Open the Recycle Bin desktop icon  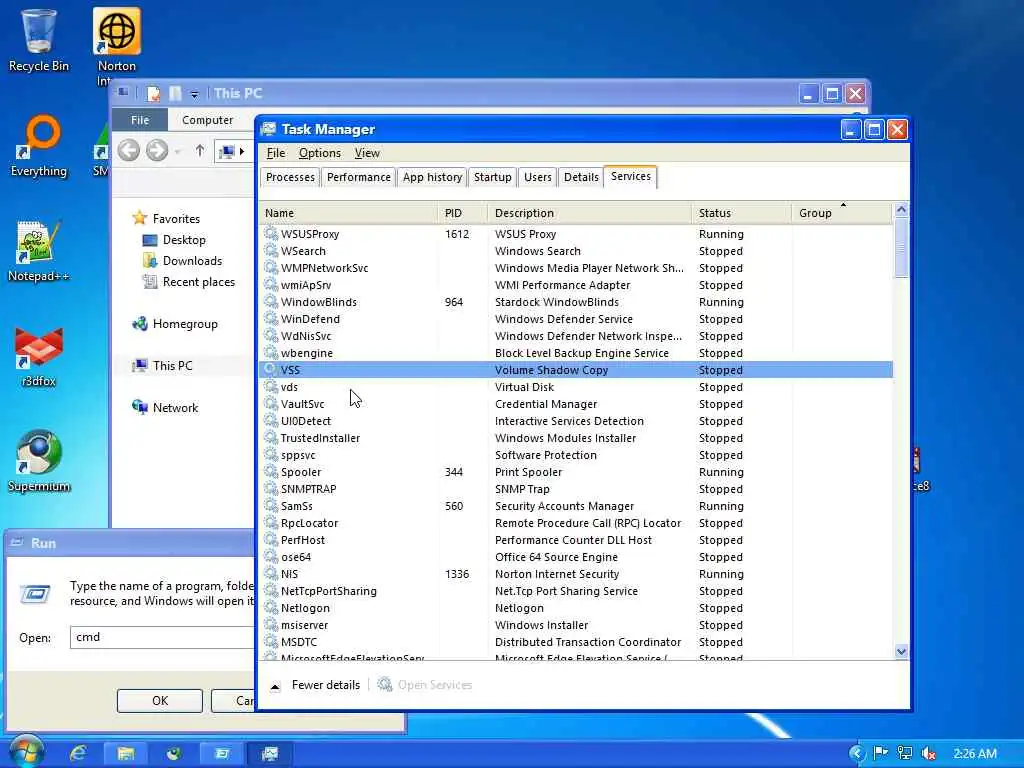click(38, 40)
